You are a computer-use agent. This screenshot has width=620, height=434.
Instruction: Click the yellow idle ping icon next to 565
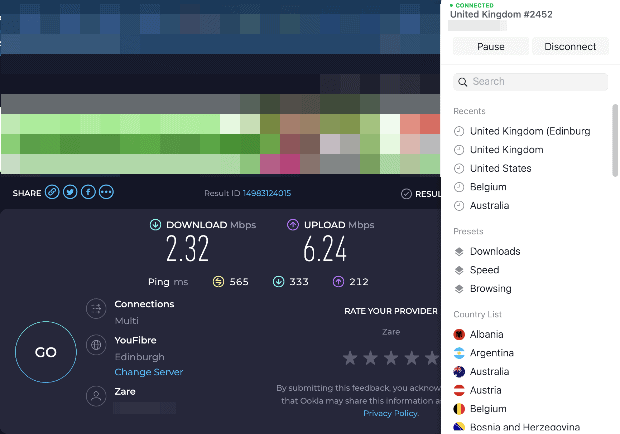[x=218, y=281]
